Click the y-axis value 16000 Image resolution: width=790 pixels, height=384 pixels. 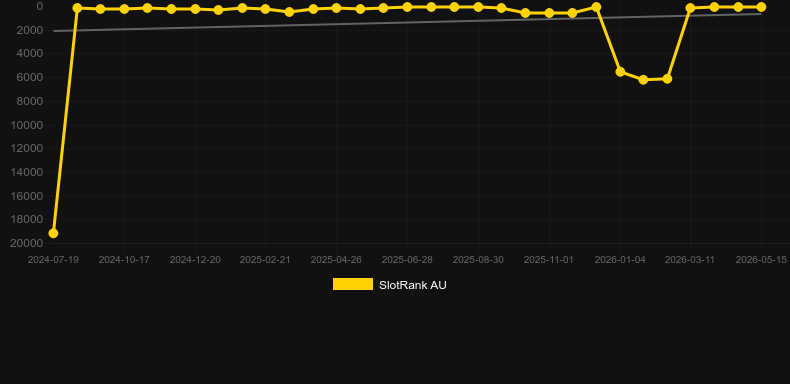coord(27,196)
